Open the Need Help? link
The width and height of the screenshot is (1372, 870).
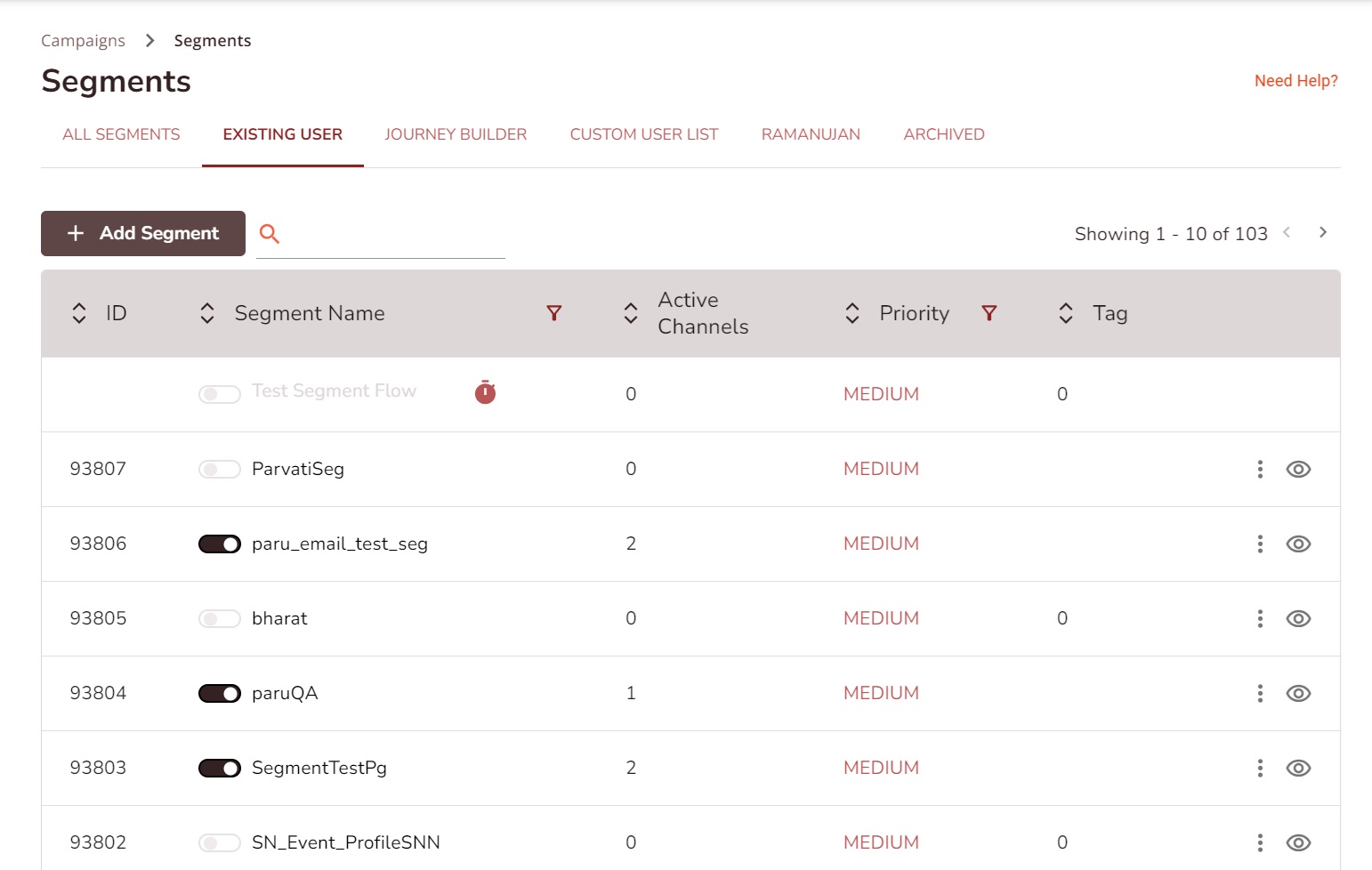(1295, 81)
